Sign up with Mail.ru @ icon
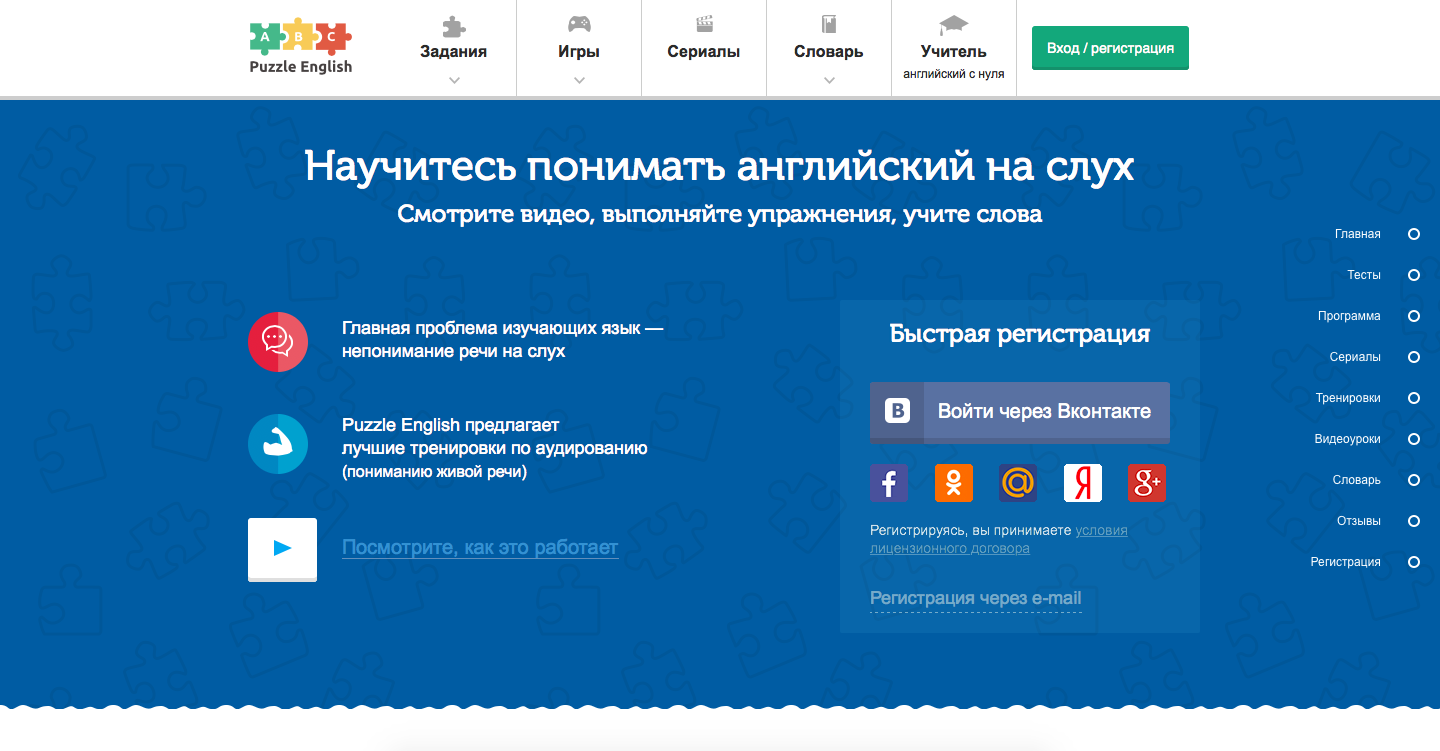The width and height of the screenshot is (1440, 751). [x=1018, y=483]
